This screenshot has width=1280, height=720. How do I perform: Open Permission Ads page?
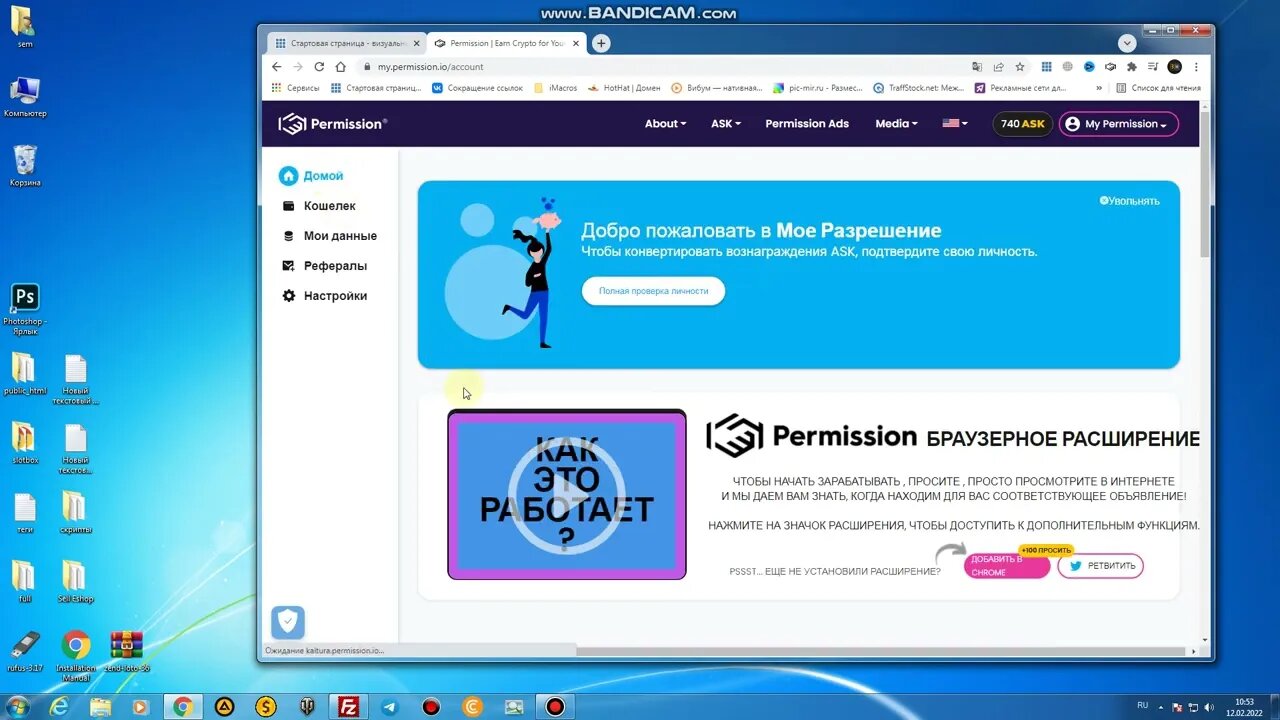coord(807,124)
